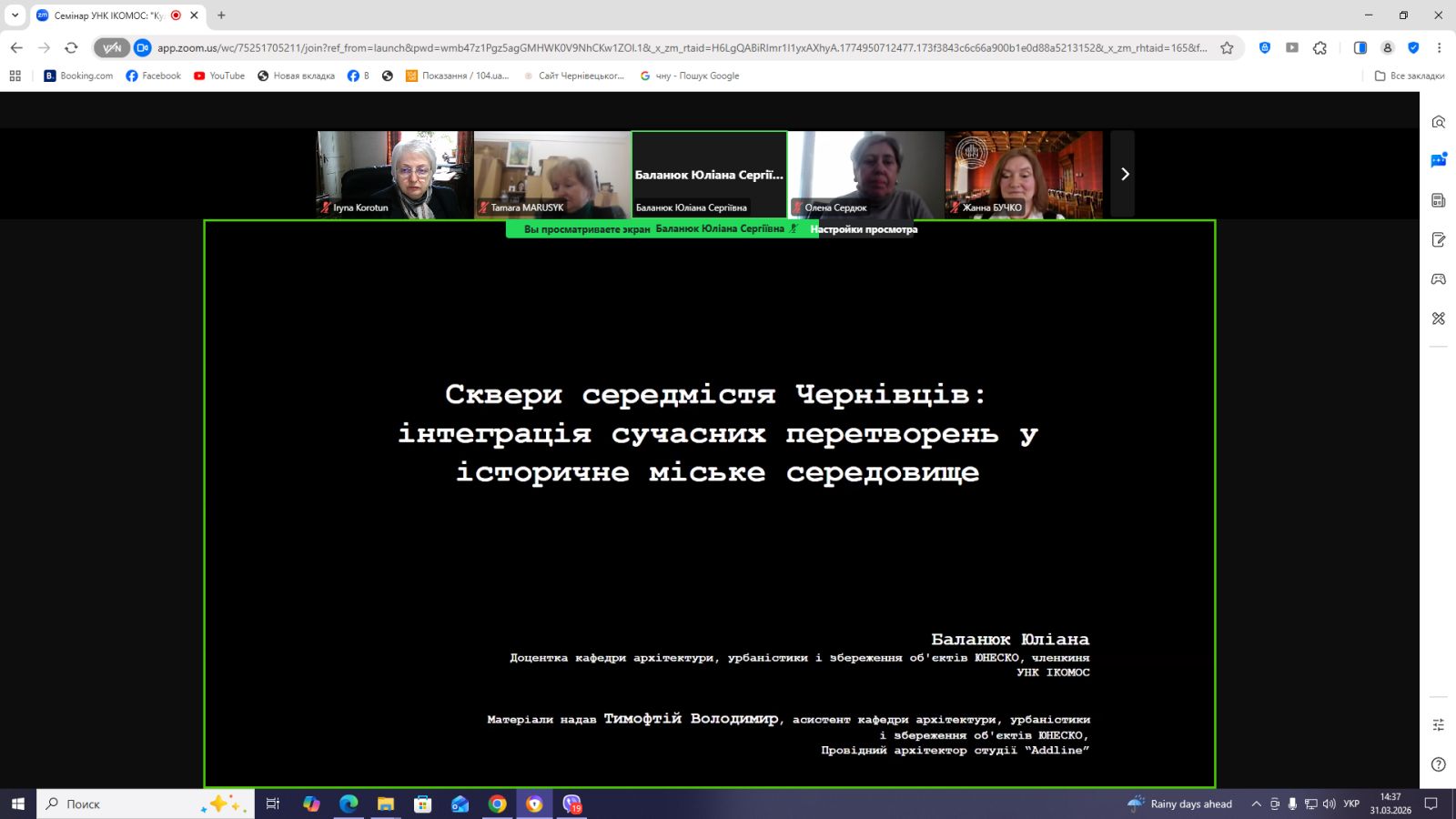The width and height of the screenshot is (1456, 819).
Task: Open File Explorer from the taskbar
Action: coord(386,804)
